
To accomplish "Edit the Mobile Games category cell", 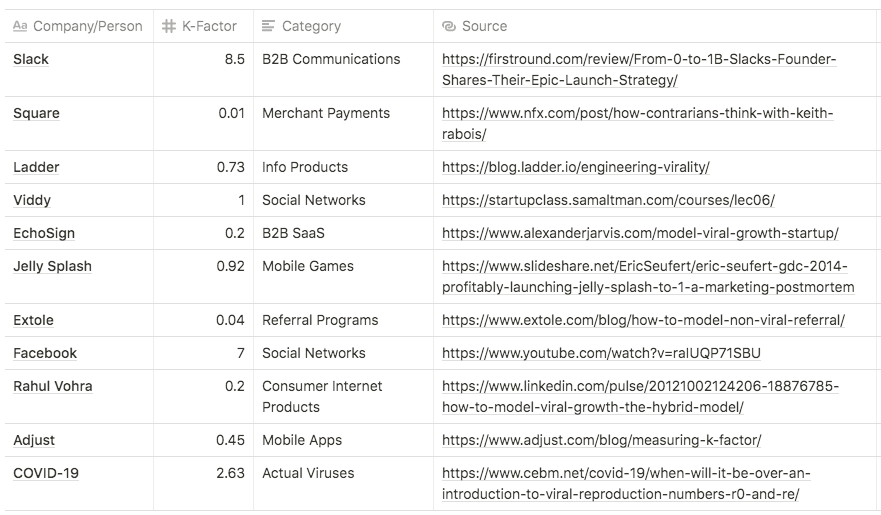I will [308, 266].
